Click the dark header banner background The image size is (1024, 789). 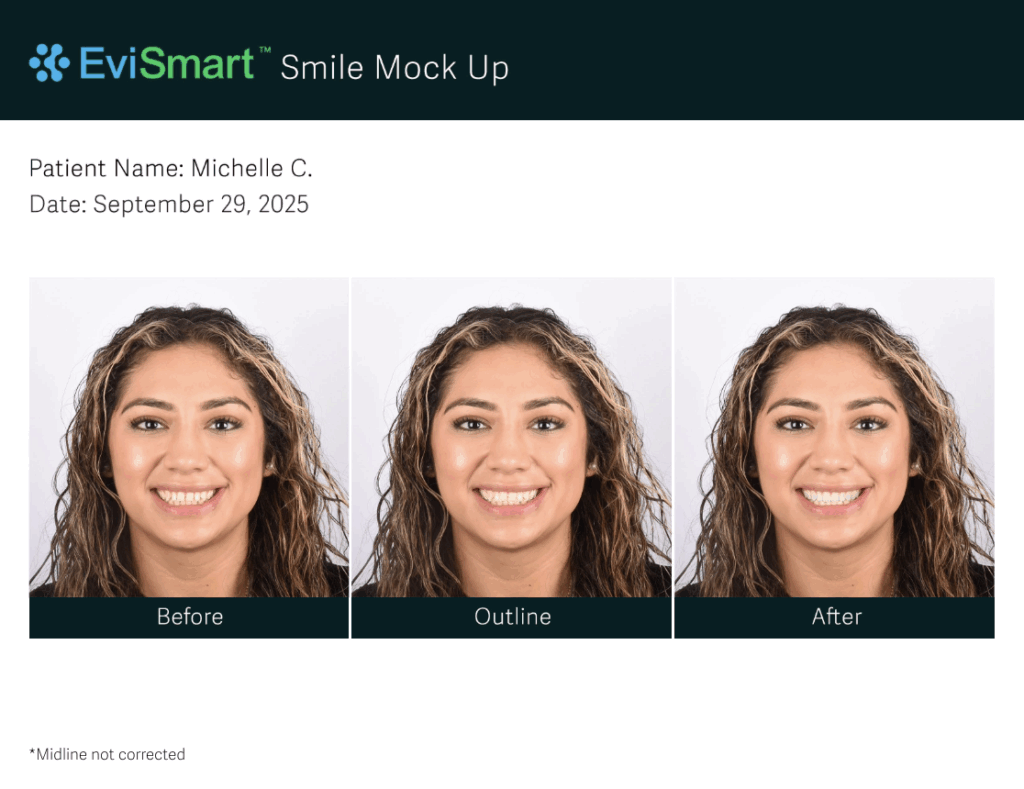718,60
